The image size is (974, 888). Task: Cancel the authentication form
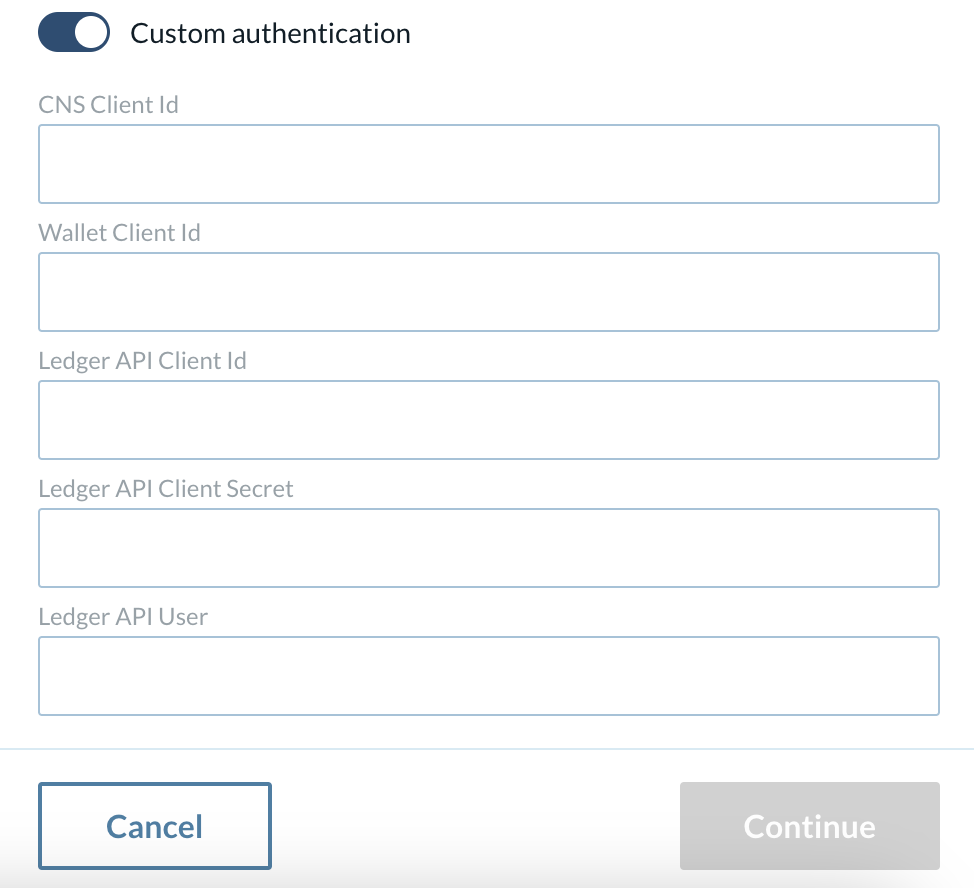[x=154, y=826]
